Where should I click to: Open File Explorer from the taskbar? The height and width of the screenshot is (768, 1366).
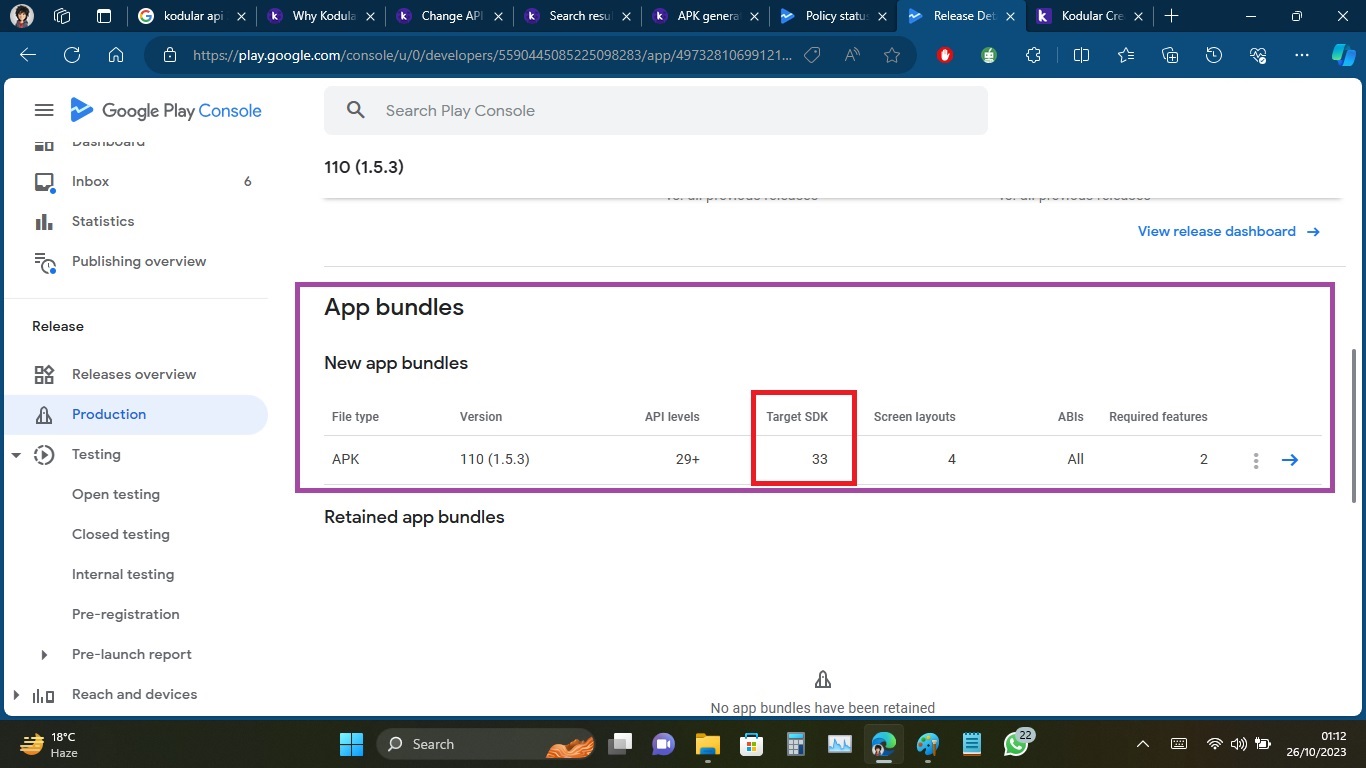coord(707,744)
